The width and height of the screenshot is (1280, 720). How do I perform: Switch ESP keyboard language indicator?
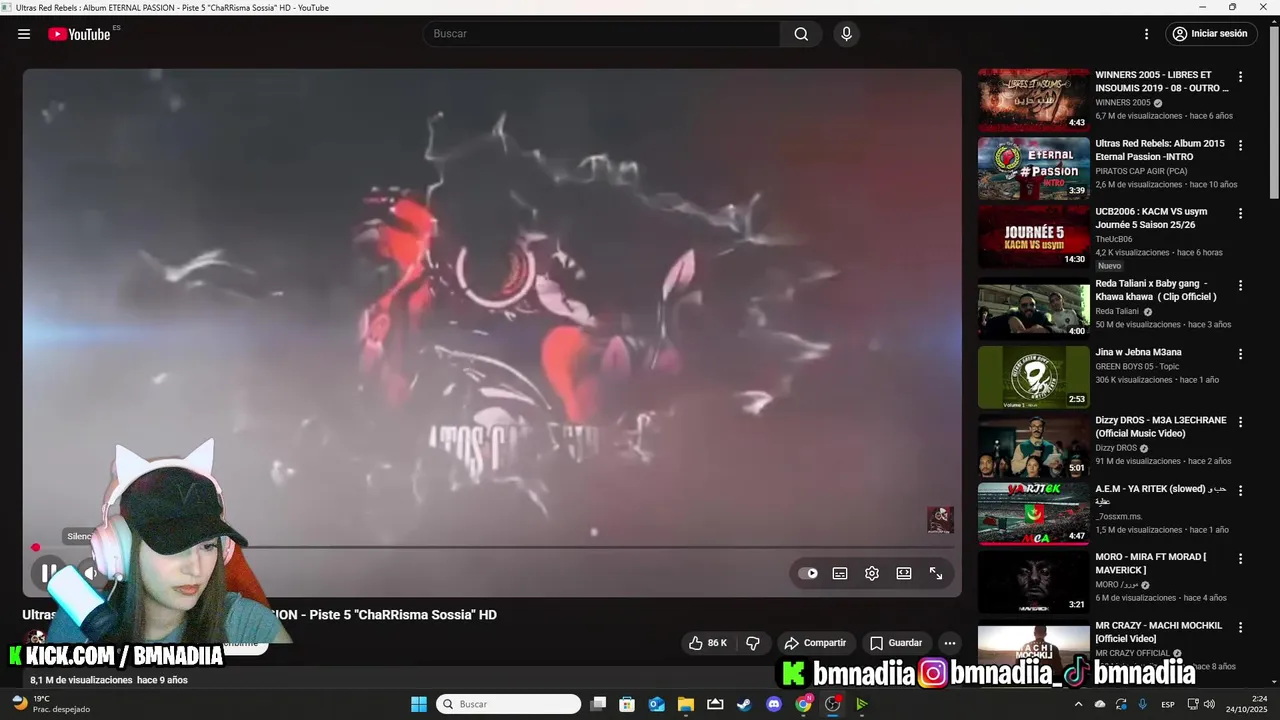coord(1168,704)
